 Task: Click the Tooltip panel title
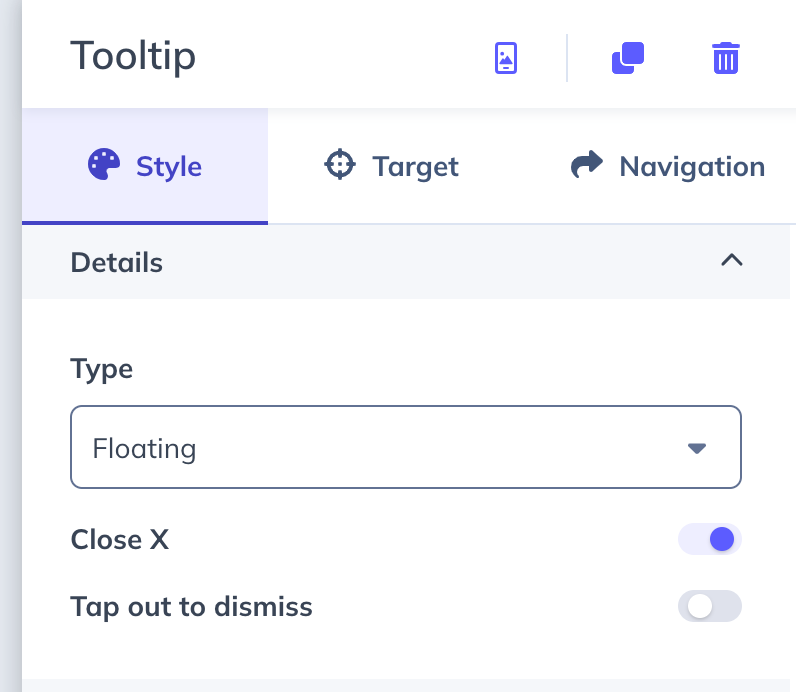133,56
